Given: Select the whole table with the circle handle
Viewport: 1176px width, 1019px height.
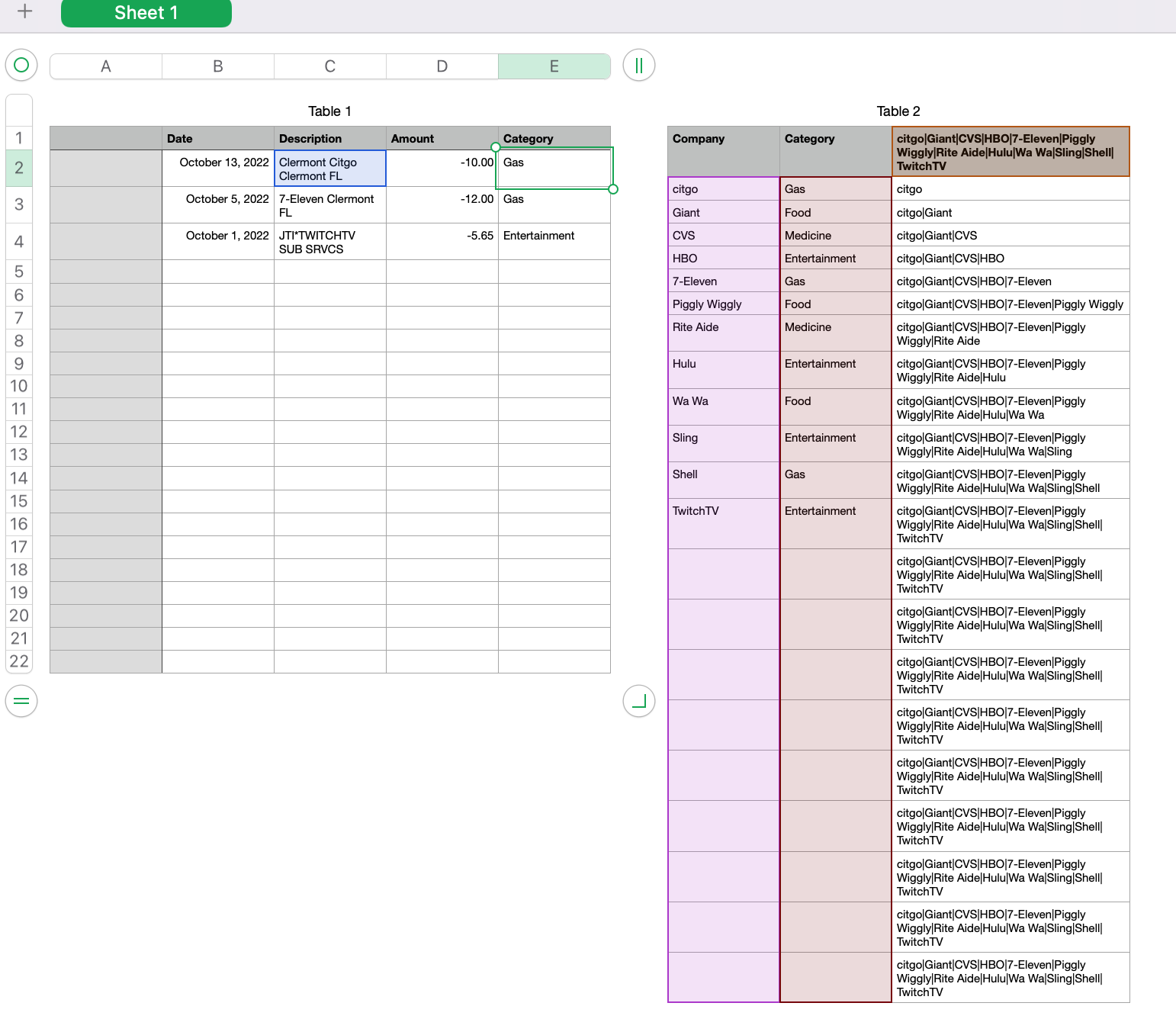Looking at the screenshot, I should 21,65.
